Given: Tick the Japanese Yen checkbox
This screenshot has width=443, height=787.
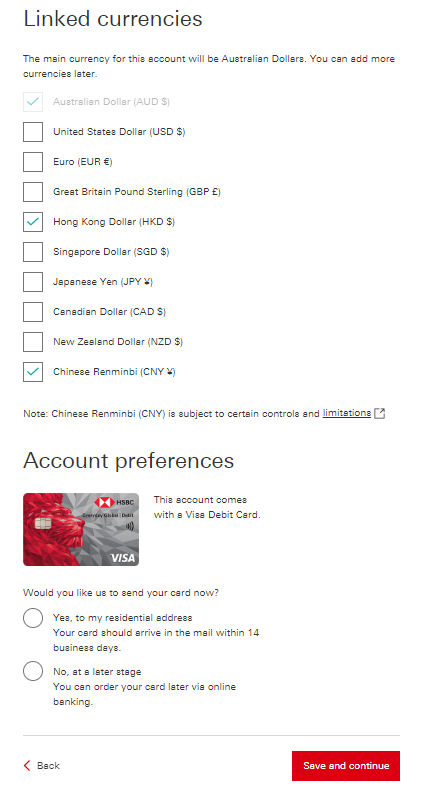Looking at the screenshot, I should tap(33, 282).
